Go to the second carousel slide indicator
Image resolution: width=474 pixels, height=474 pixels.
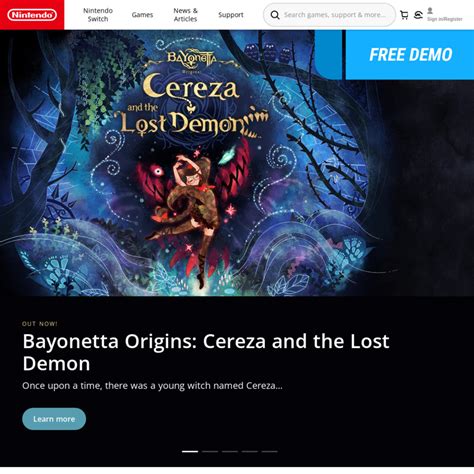[210, 451]
